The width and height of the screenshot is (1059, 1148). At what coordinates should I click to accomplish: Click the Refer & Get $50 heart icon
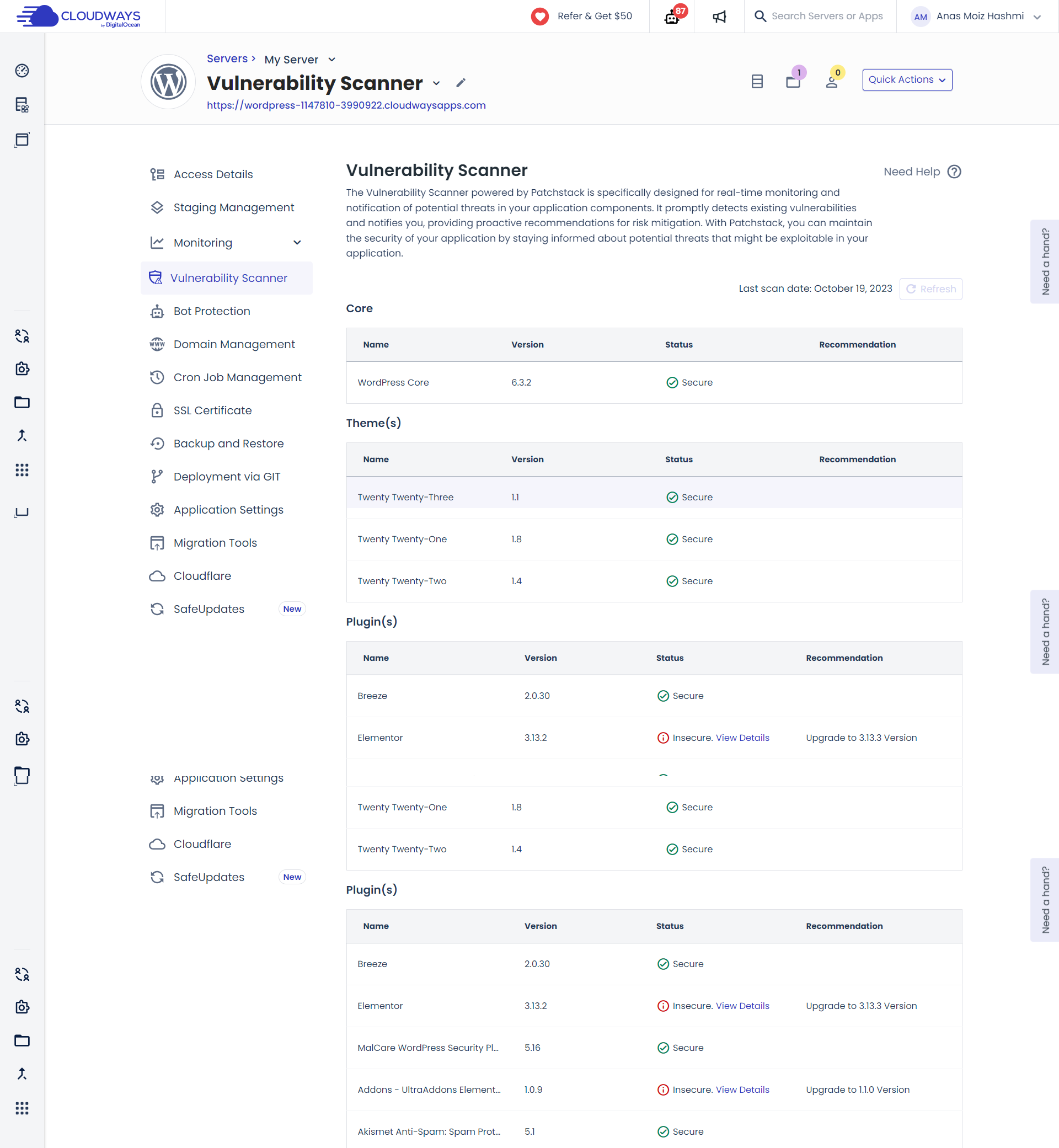click(x=540, y=16)
